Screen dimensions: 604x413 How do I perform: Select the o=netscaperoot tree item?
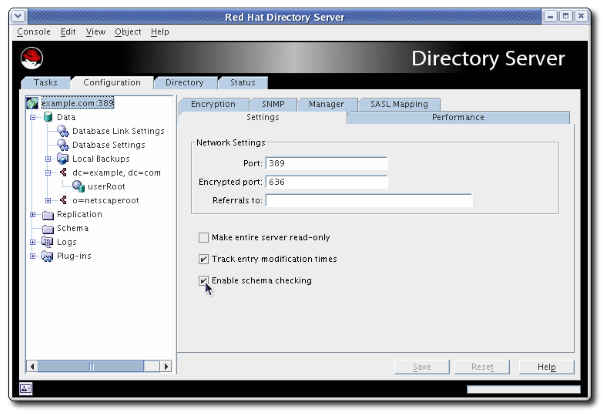pos(106,200)
